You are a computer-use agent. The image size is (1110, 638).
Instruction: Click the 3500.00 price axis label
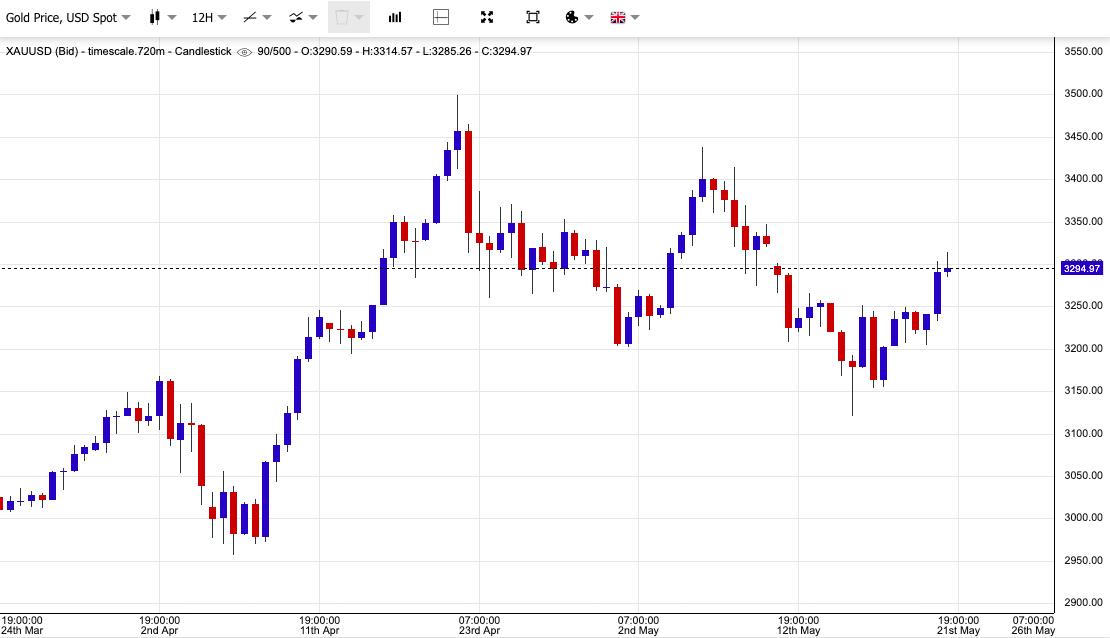coord(1083,94)
